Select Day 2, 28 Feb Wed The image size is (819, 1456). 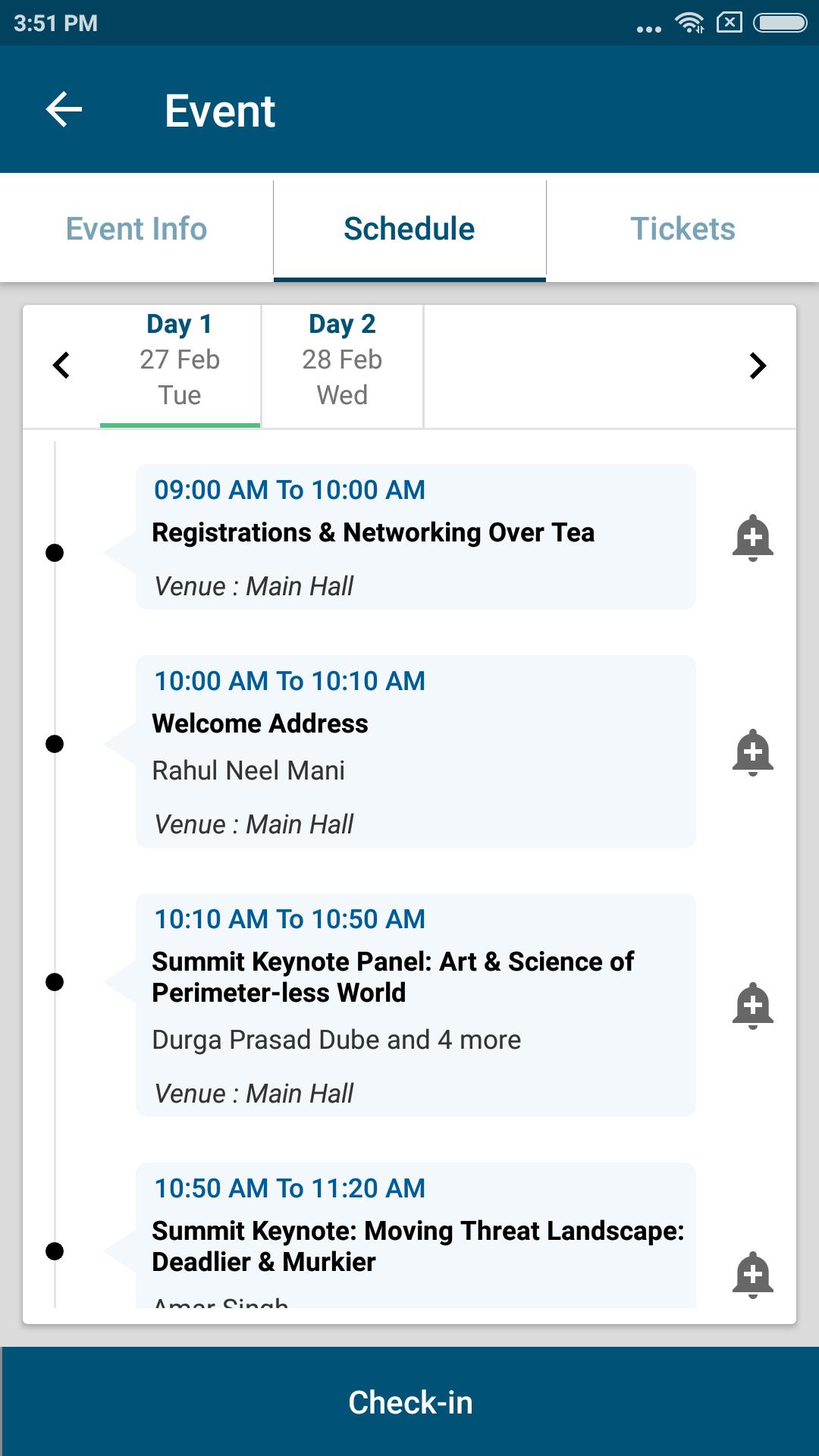point(342,359)
